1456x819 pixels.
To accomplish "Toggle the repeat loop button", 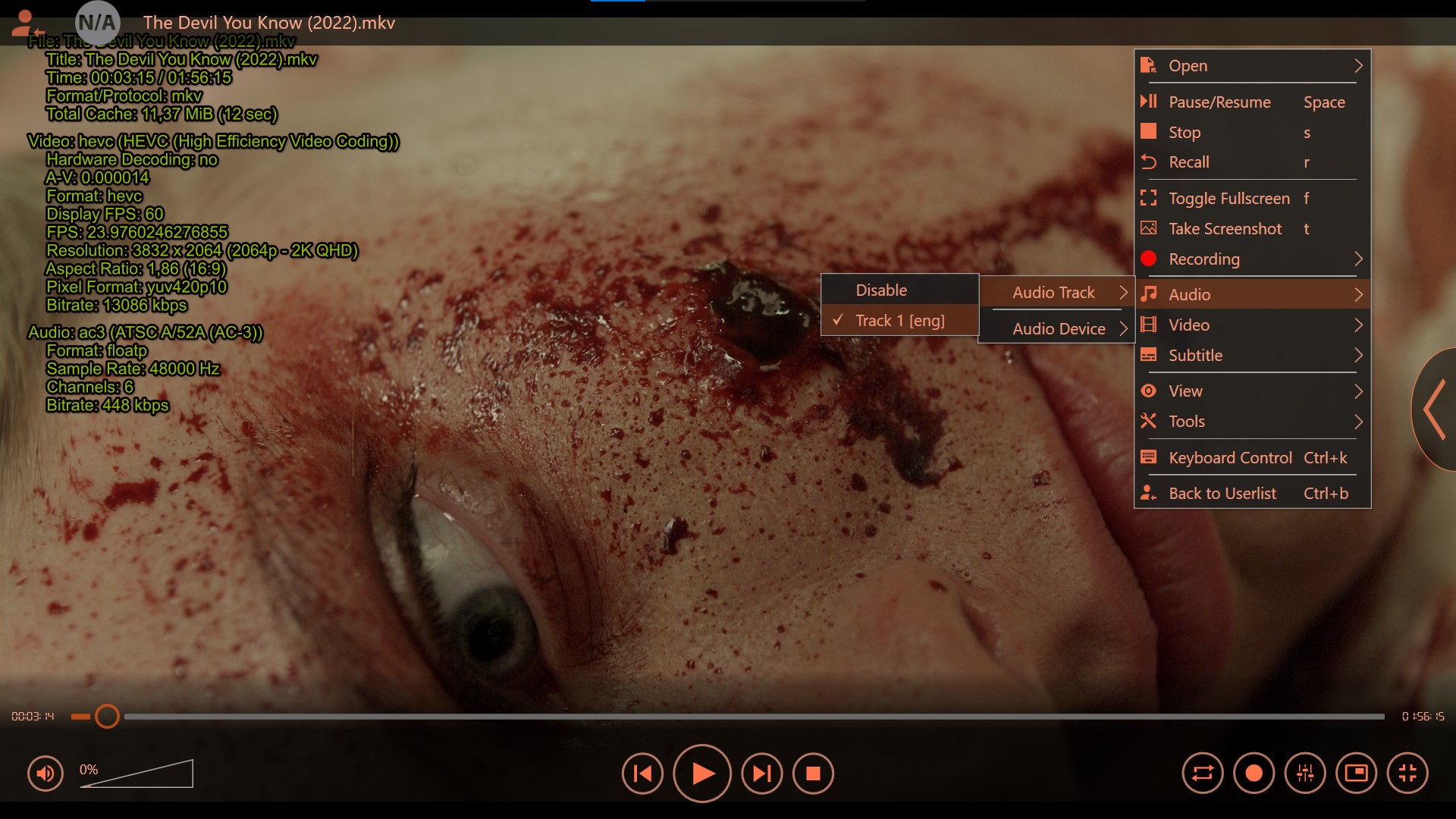I will (x=1203, y=773).
